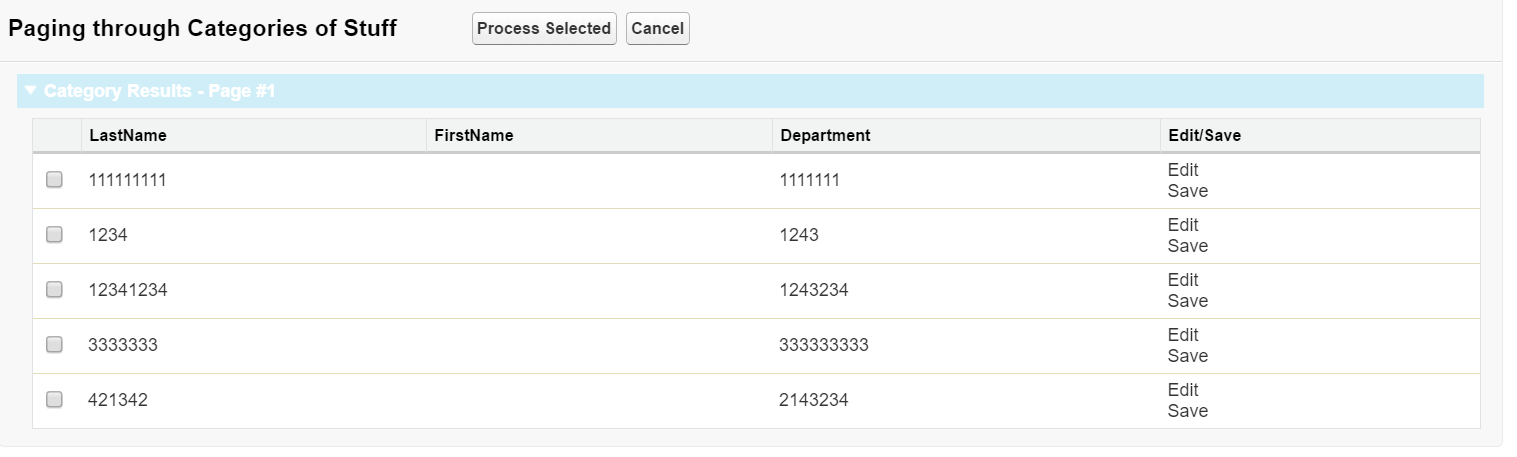Select the checkbox for LastName 1234

coord(55,235)
